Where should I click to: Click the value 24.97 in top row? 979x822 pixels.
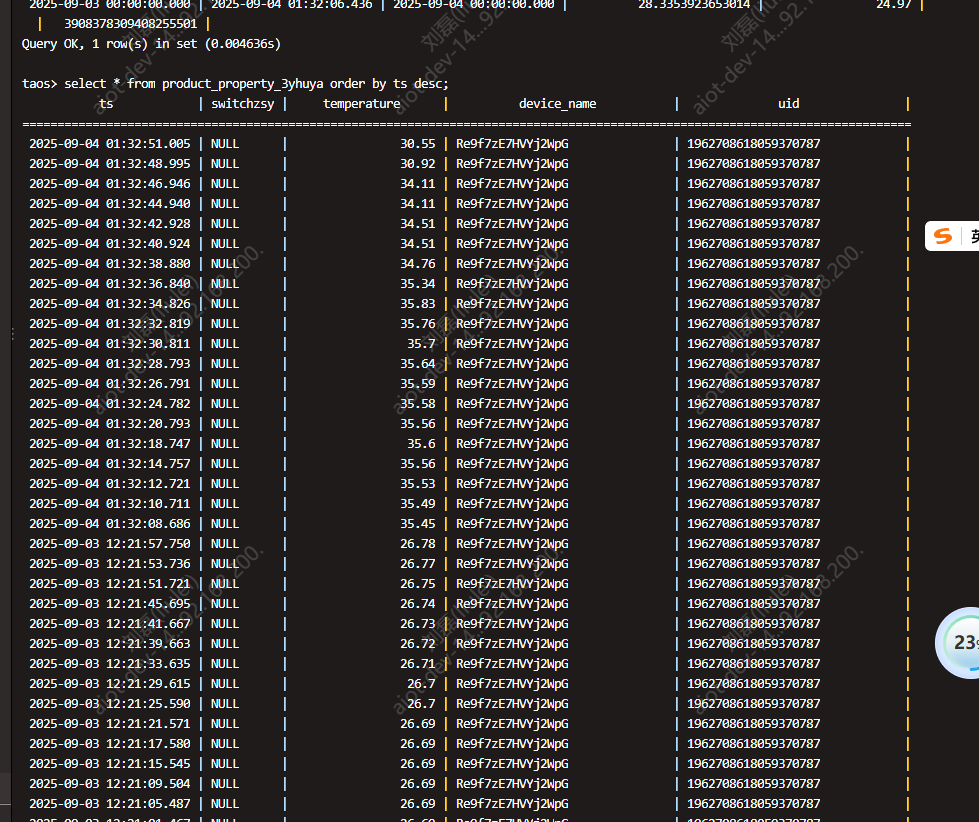pos(893,5)
